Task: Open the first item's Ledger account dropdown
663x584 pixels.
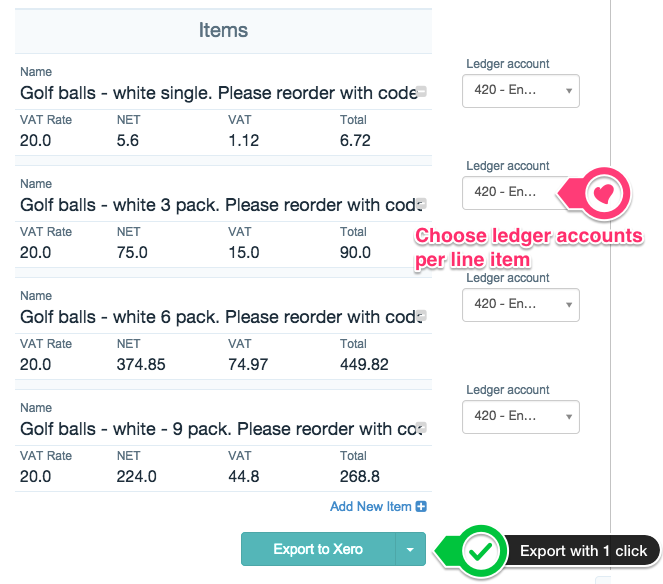Action: click(x=521, y=91)
